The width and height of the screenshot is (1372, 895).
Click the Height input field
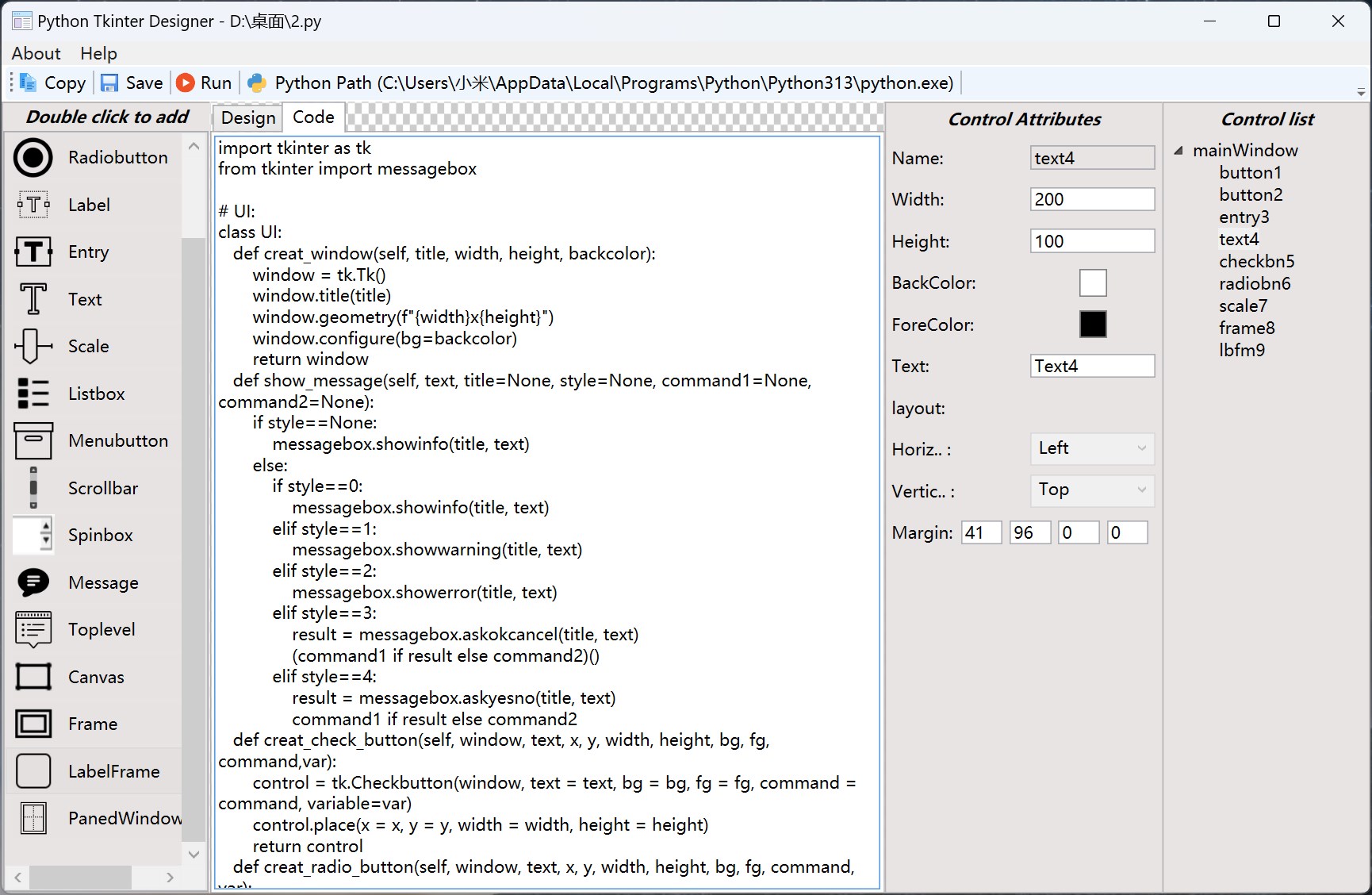coord(1092,241)
